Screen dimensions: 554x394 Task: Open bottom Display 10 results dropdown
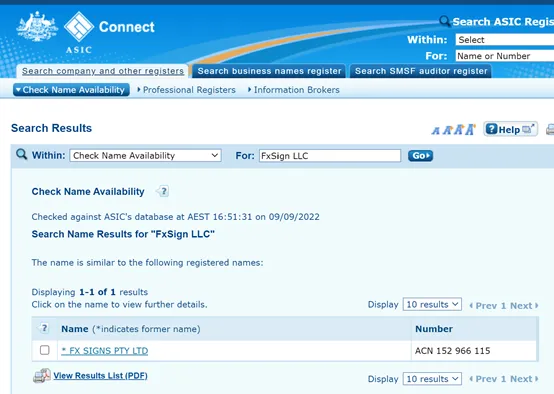click(x=432, y=379)
